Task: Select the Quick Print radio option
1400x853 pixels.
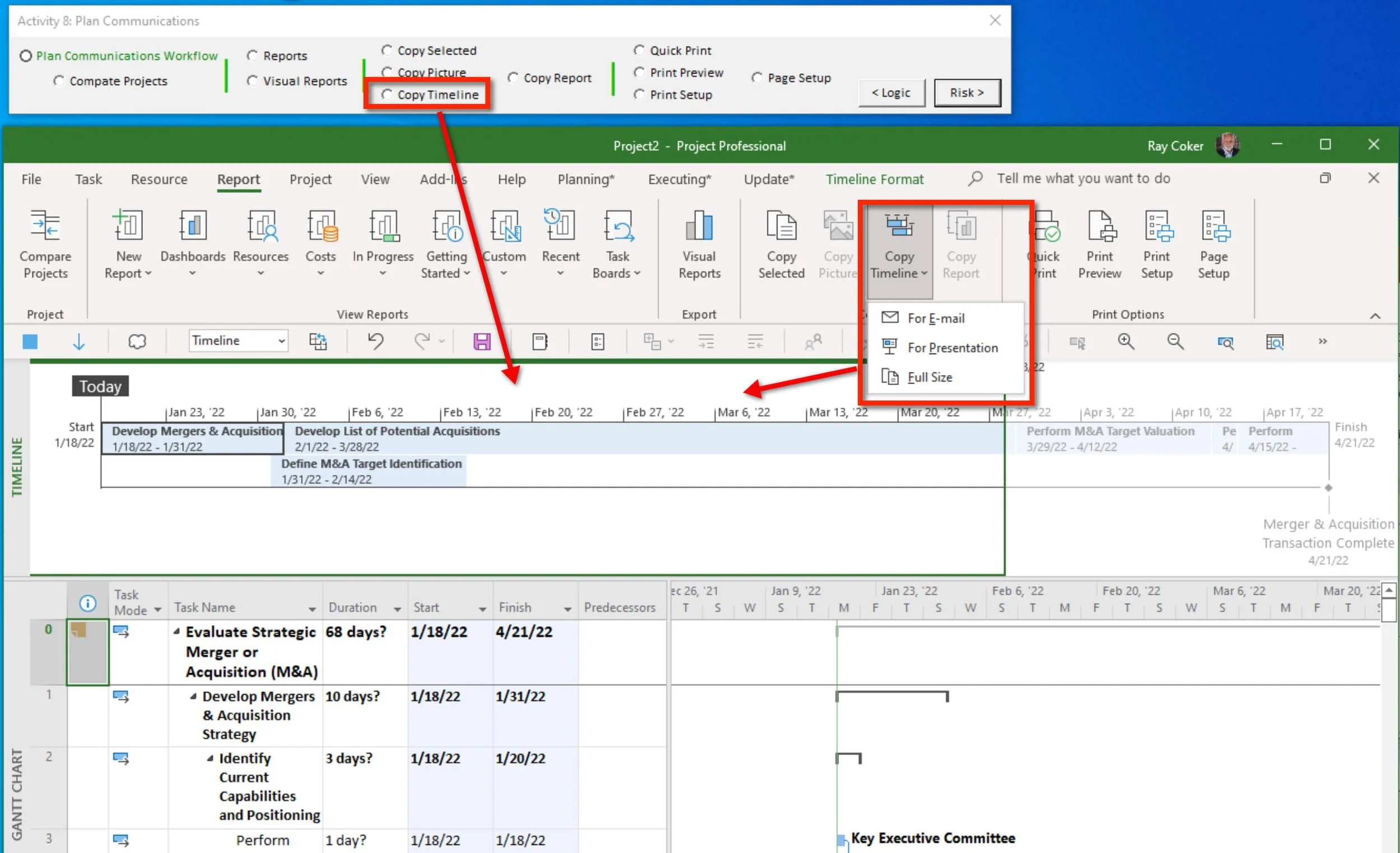Action: click(639, 50)
